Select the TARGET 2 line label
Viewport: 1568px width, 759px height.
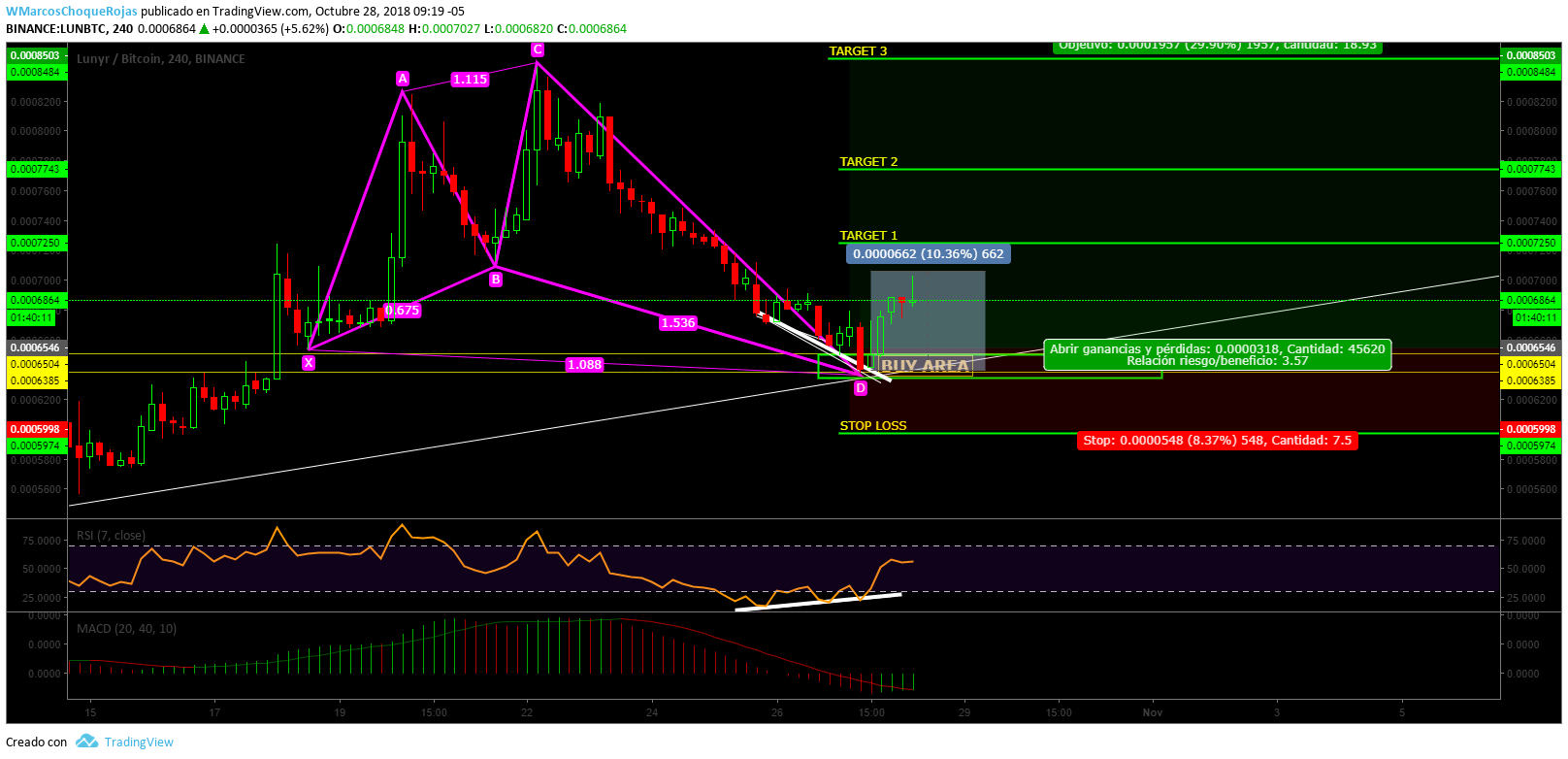[868, 162]
